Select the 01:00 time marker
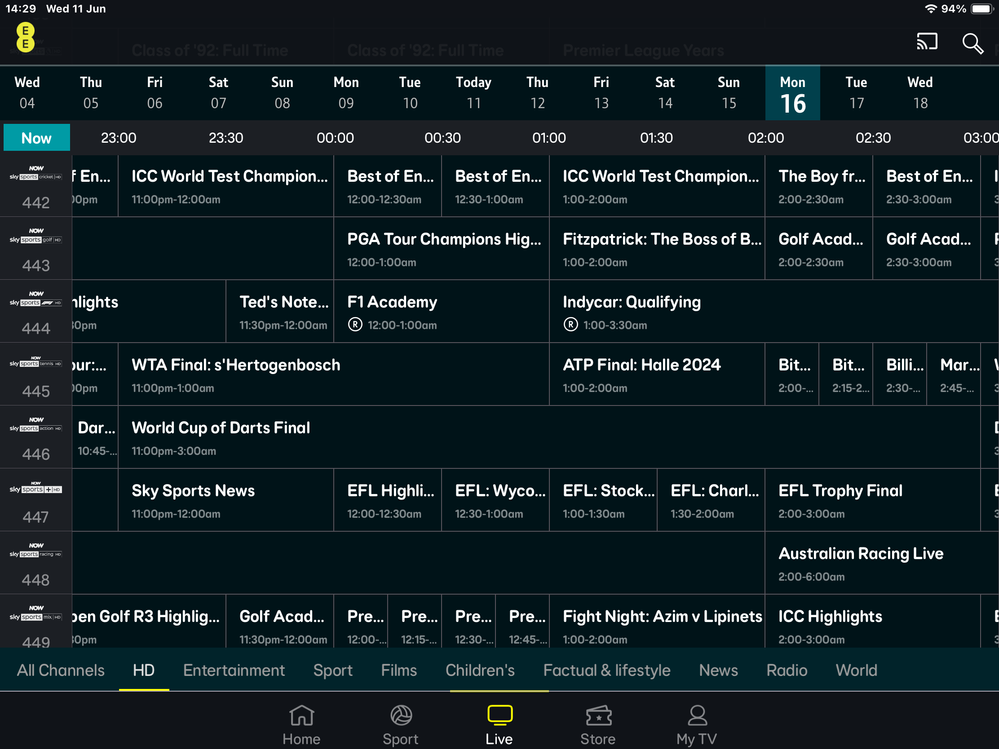Image resolution: width=999 pixels, height=749 pixels. (x=549, y=138)
